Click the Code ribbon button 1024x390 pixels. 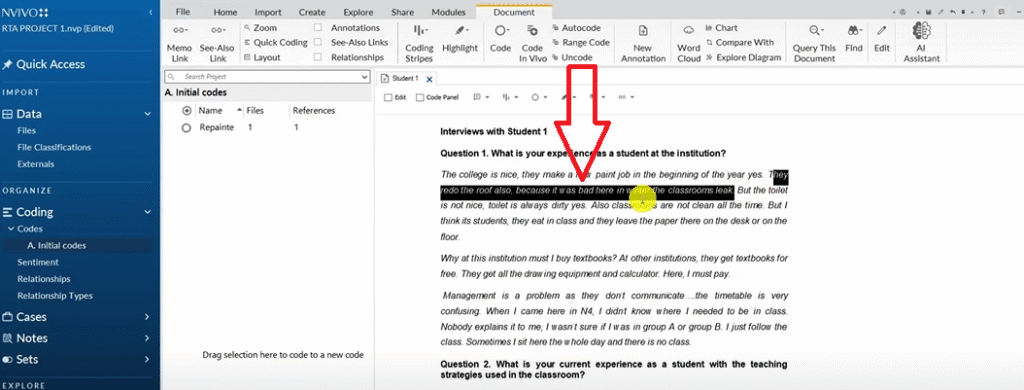click(500, 39)
